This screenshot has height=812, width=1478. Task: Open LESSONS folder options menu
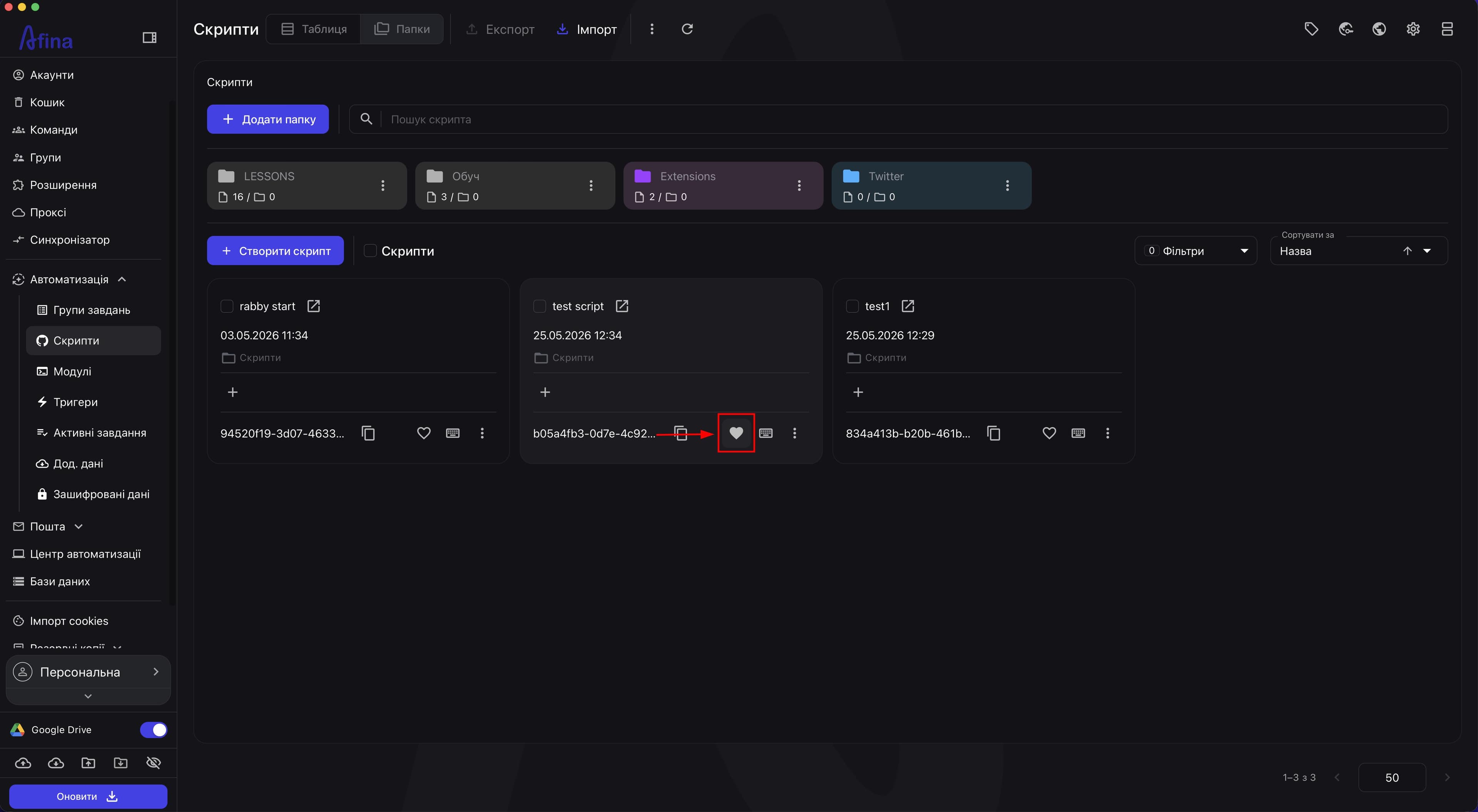pyautogui.click(x=383, y=185)
